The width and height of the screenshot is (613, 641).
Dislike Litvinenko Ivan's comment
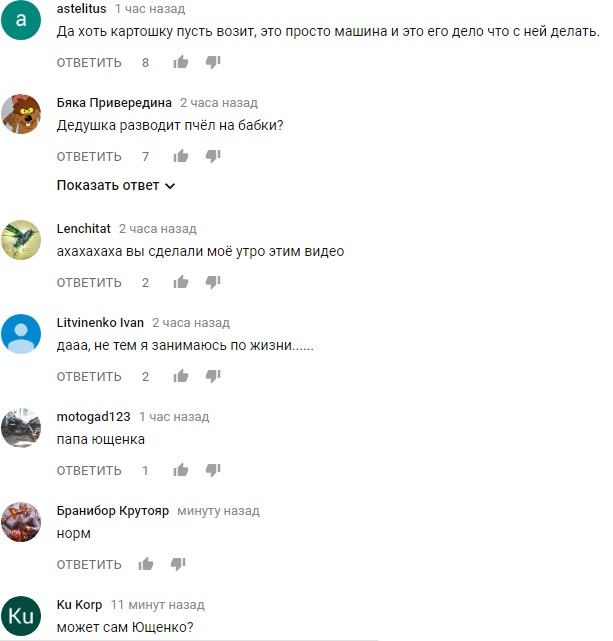click(x=213, y=376)
